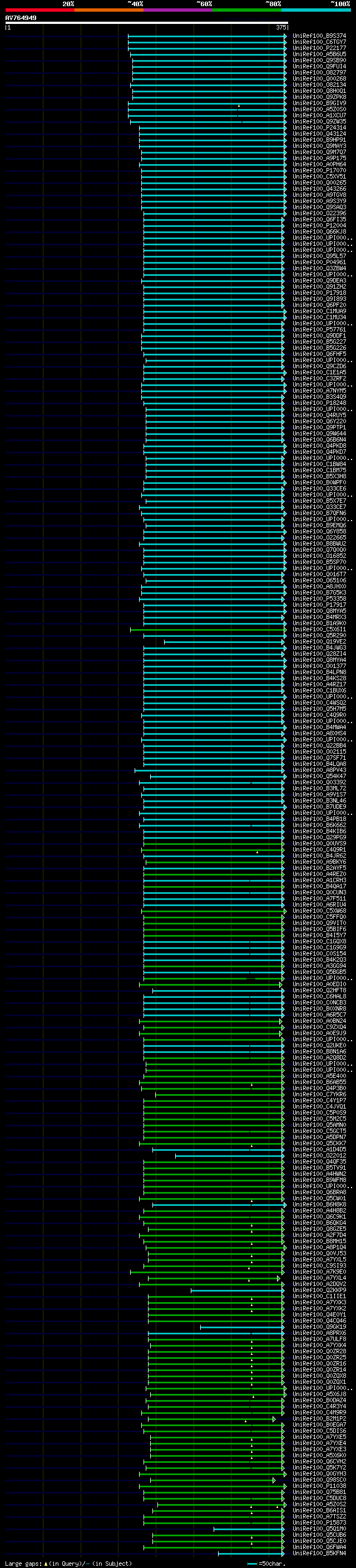Click the purple ~60% identity color segment
Image resolution: width=356 pixels, height=1568 pixels.
click(x=179, y=10)
